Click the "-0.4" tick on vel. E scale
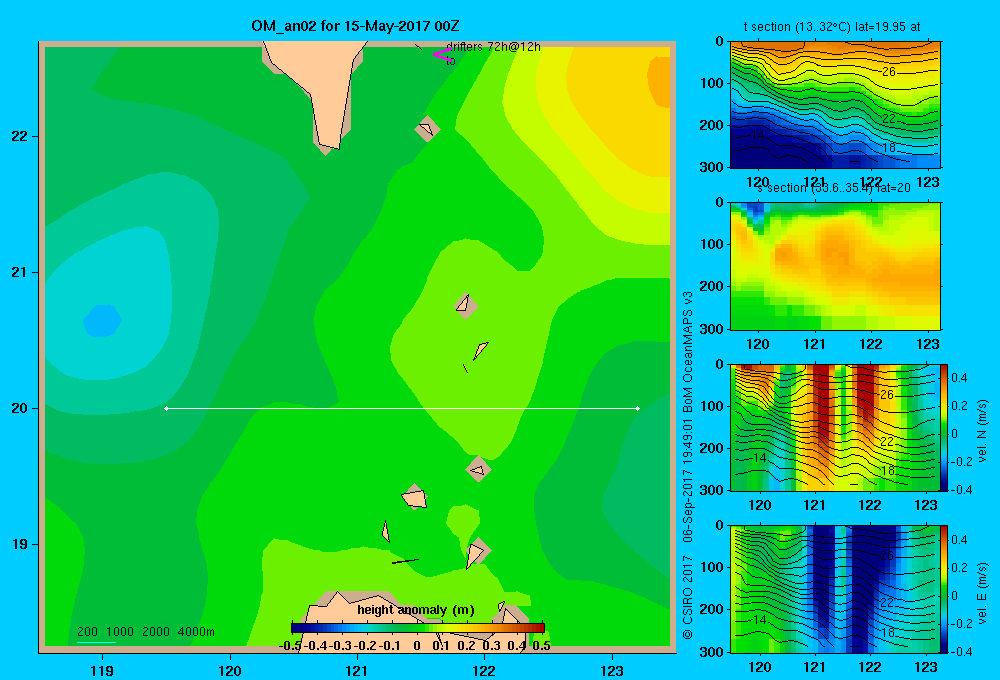The height and width of the screenshot is (680, 1000). point(961,651)
